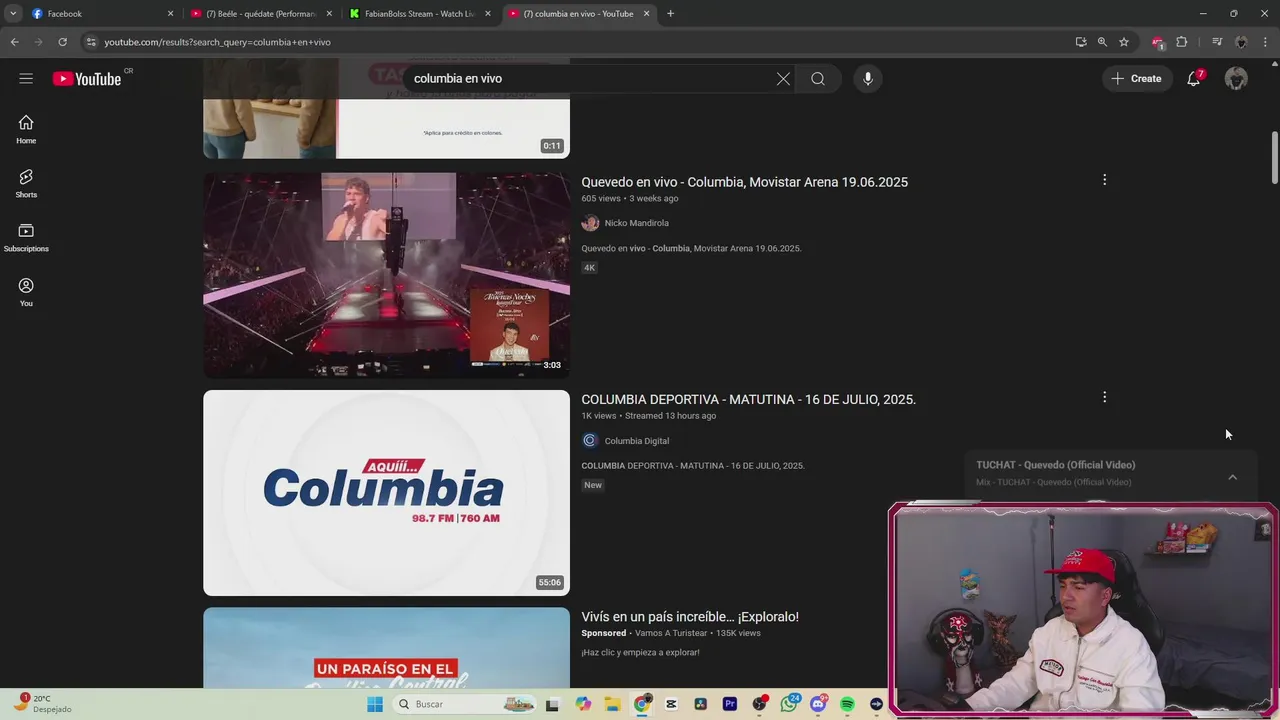View site information icon in address bar
This screenshot has height=720, width=1280.
pyautogui.click(x=91, y=42)
